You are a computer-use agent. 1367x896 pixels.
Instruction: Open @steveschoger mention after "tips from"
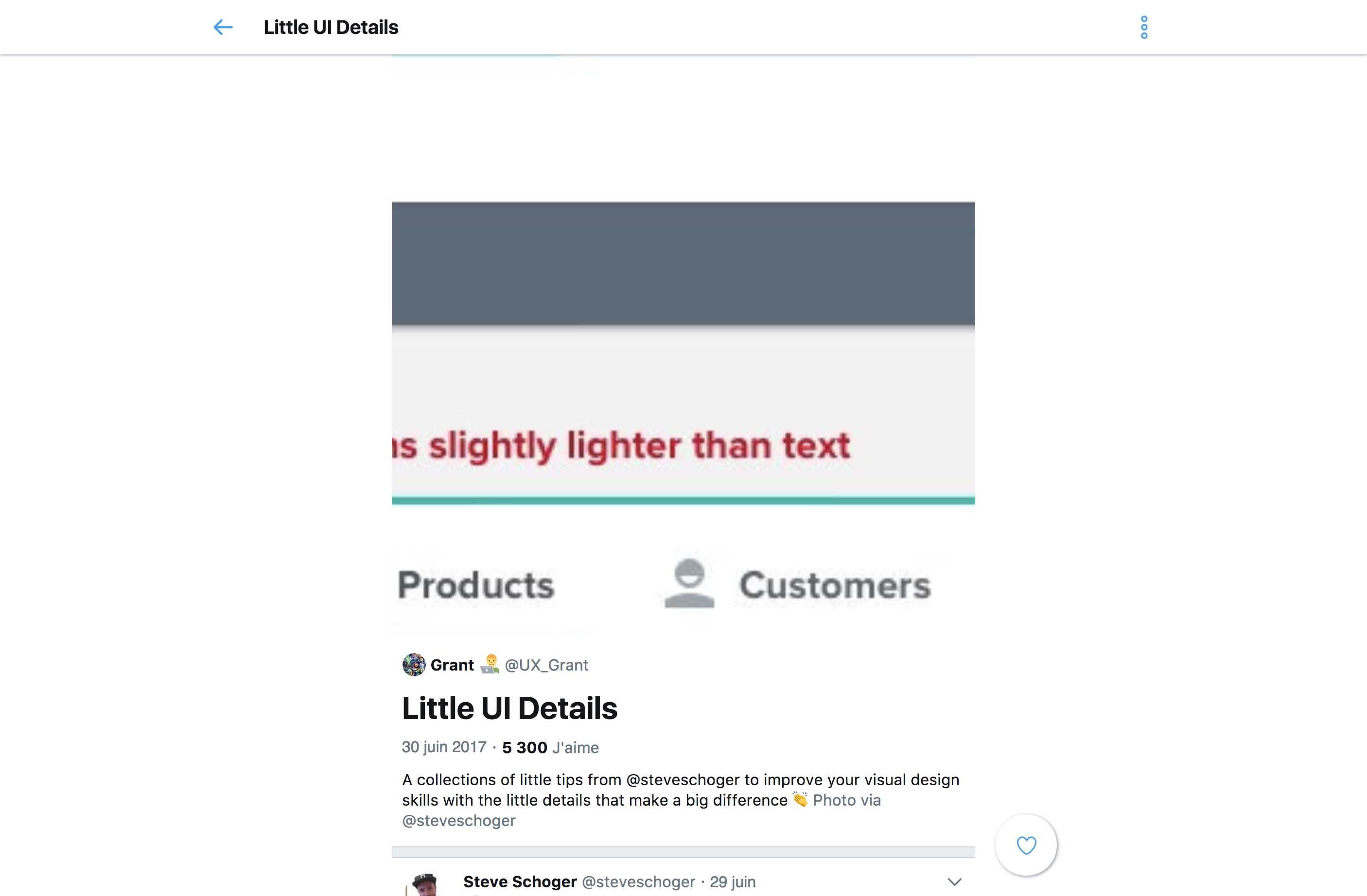[x=683, y=779]
